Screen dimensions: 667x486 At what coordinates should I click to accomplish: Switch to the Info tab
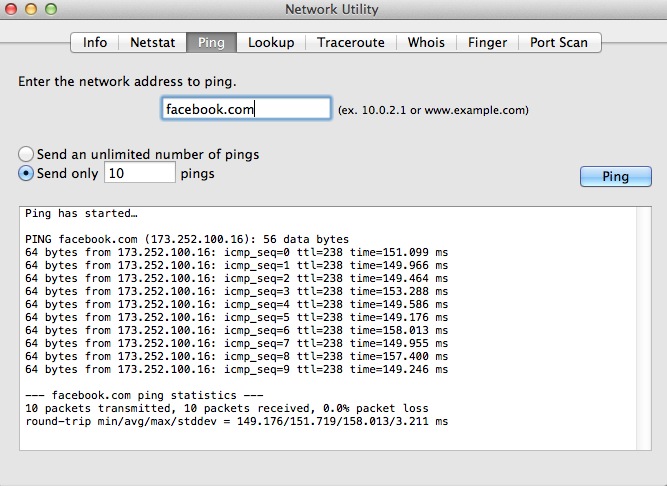(x=95, y=42)
